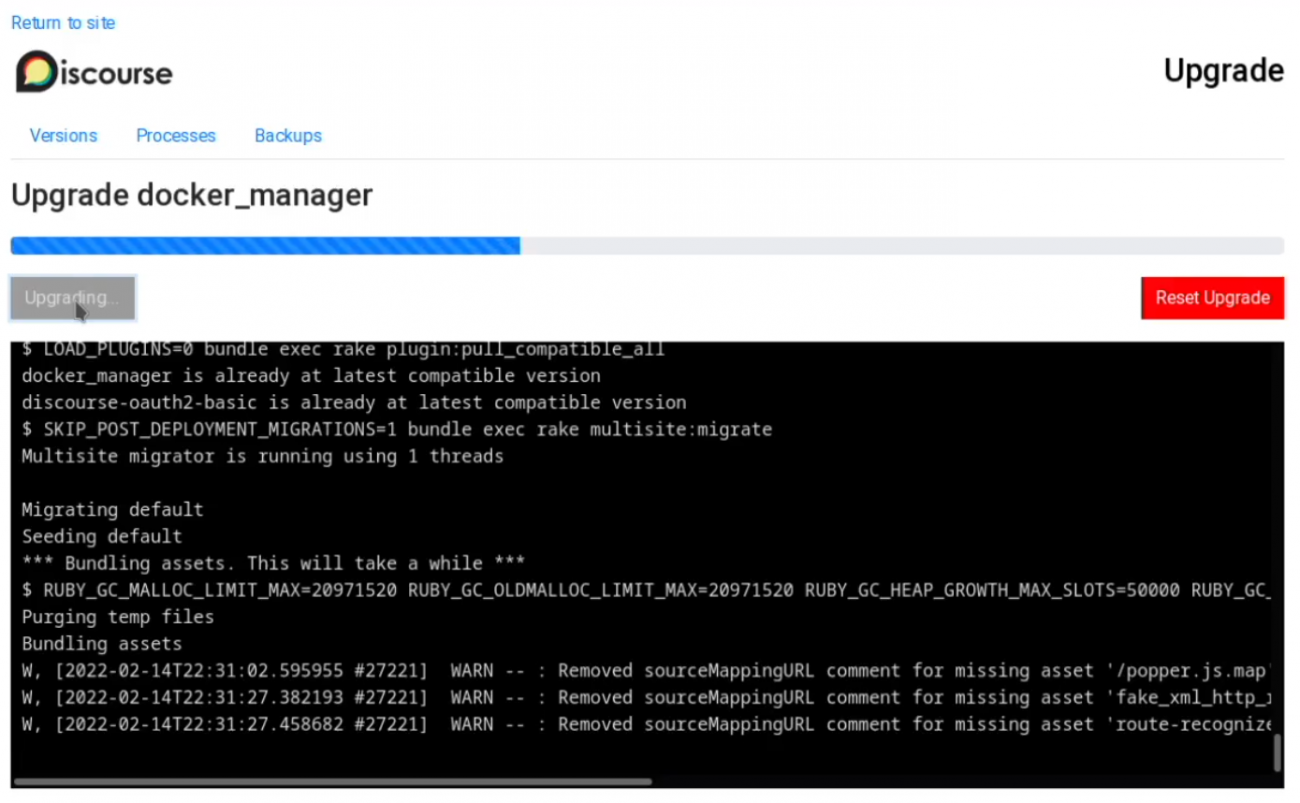Click the red Reset Upgrade button
This screenshot has height=803, width=1300.
(1212, 298)
